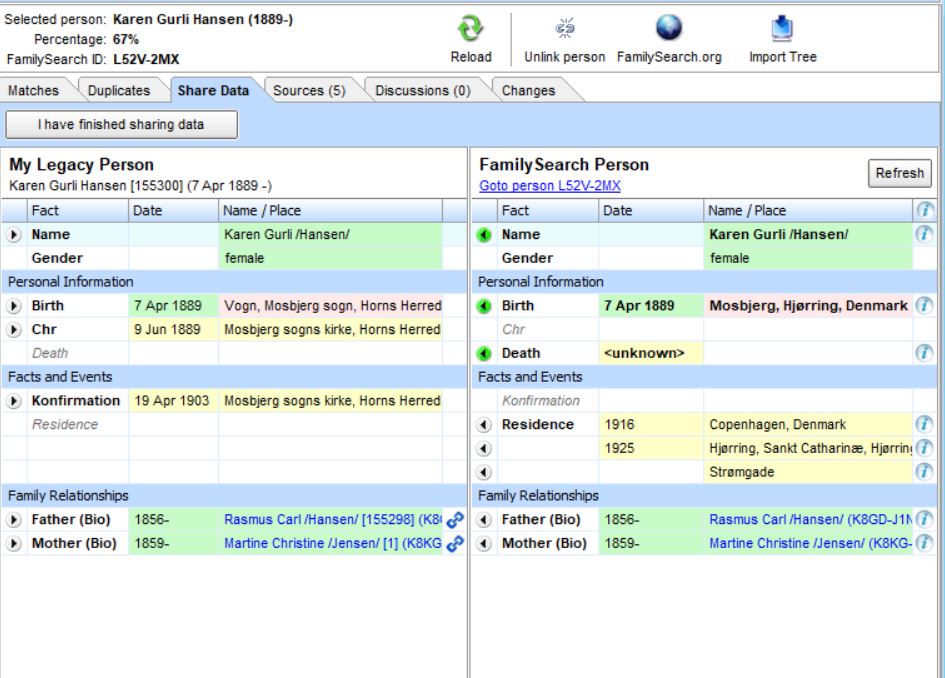
Task: Click right arrow on Legacy Konfirmation row
Action: pyautogui.click(x=13, y=401)
